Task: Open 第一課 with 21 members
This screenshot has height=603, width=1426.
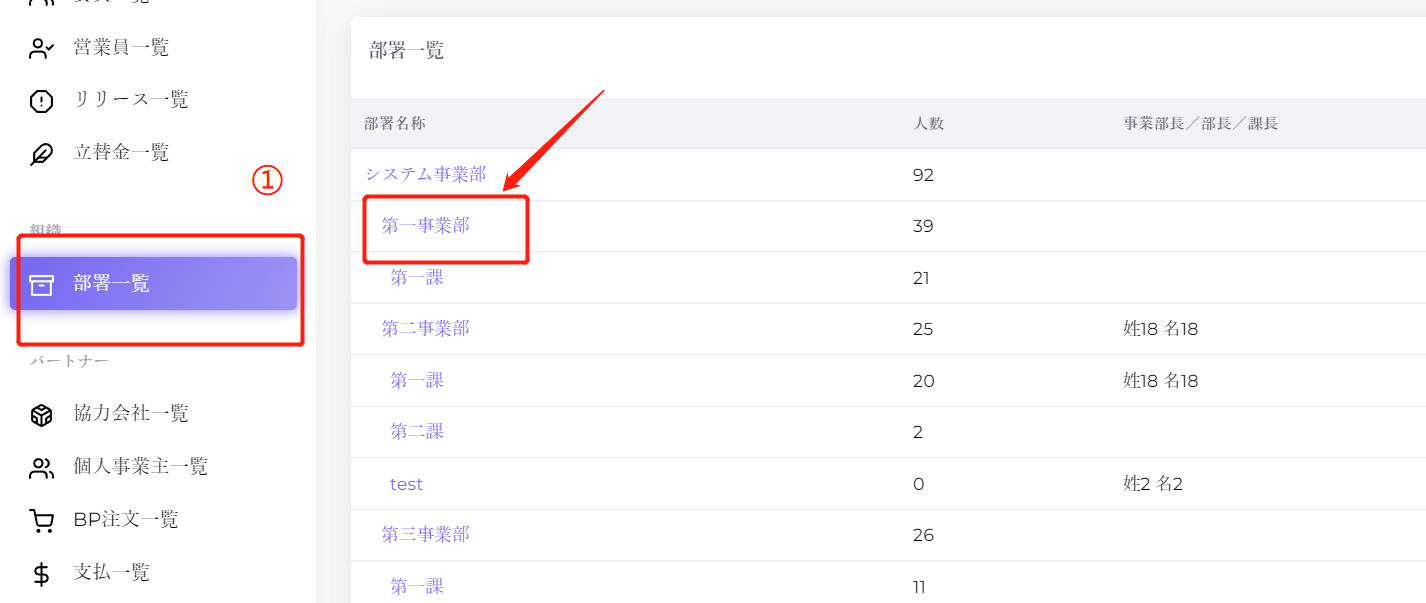Action: pos(417,277)
